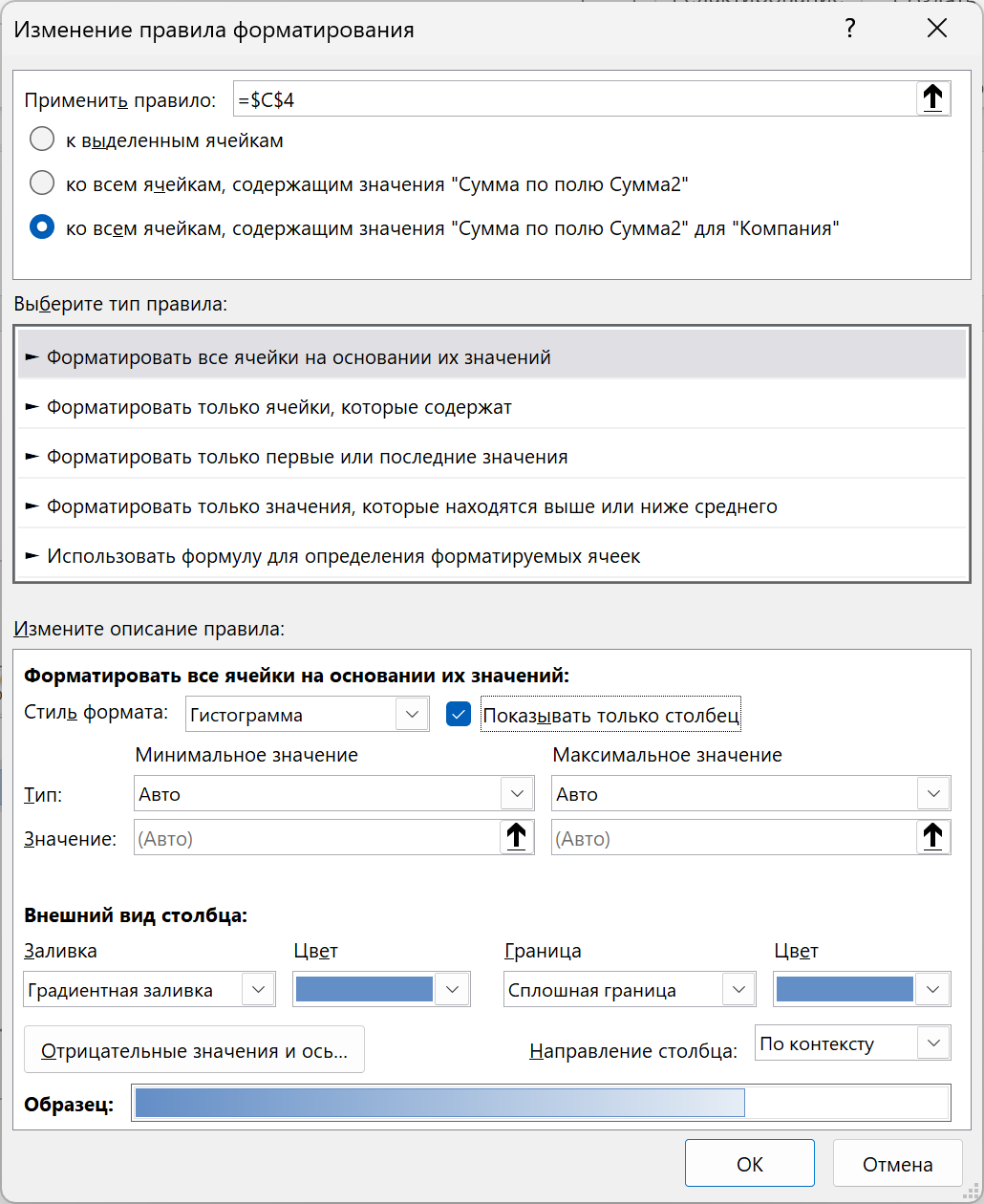Expand the minimum value type dropdown
The height and width of the screenshot is (1204, 984).
(x=516, y=794)
